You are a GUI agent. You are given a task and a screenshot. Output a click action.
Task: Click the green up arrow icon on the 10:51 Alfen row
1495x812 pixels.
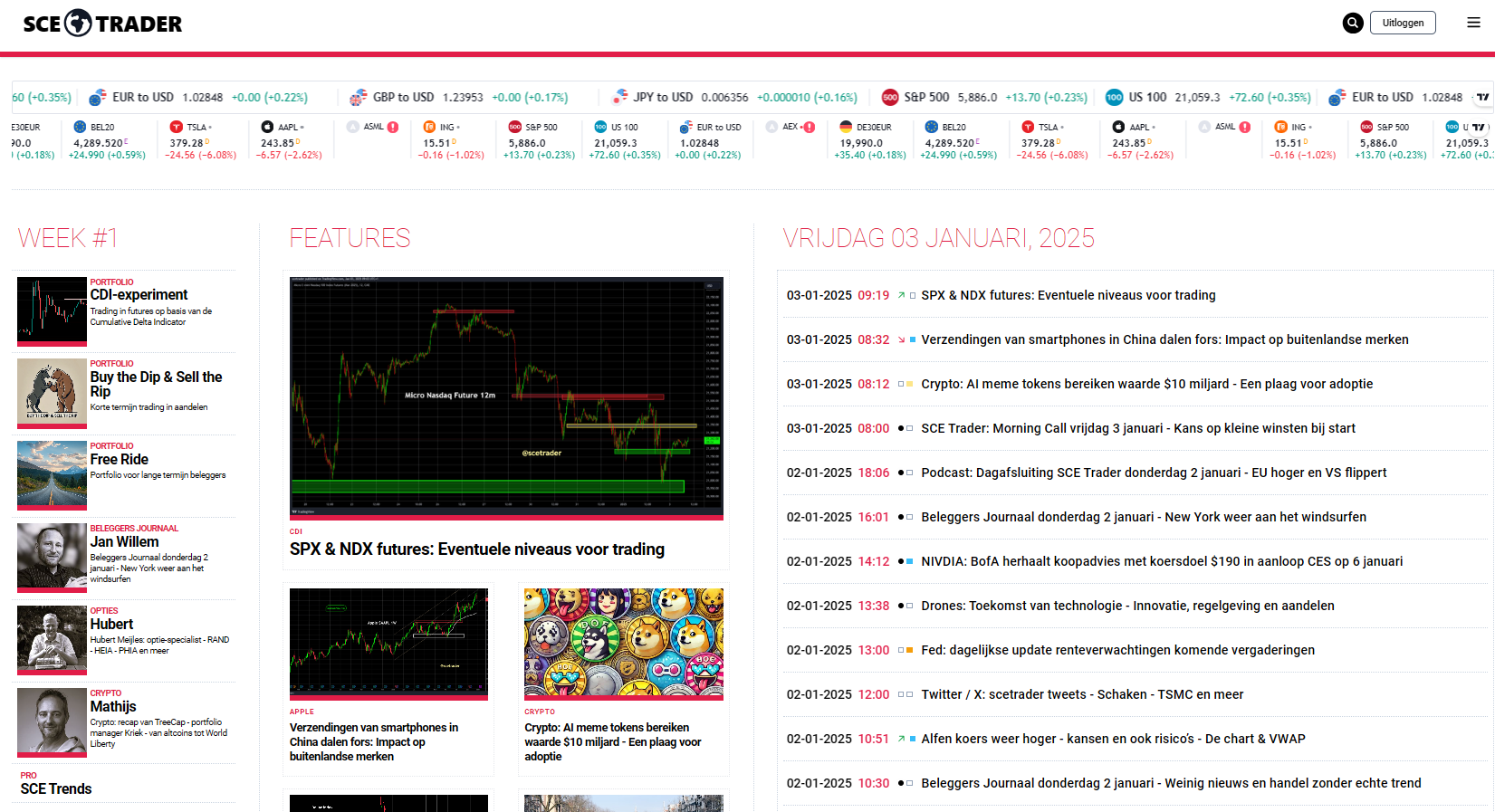[901, 739]
